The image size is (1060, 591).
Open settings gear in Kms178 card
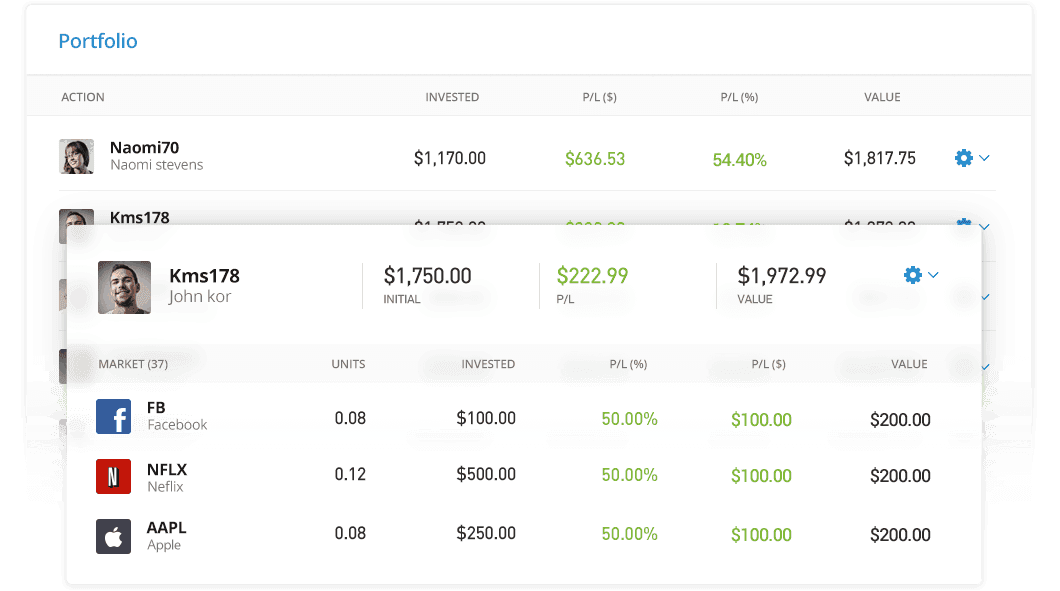coord(912,275)
